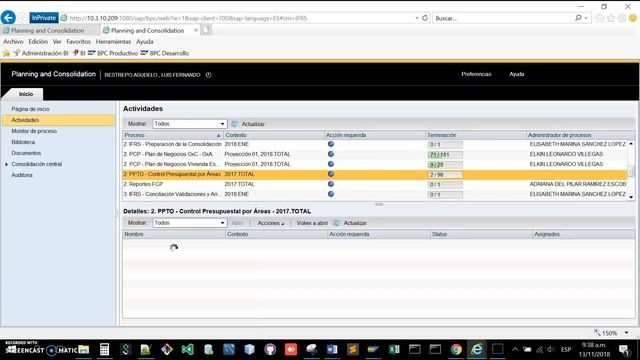Image resolution: width=640 pixels, height=360 pixels.
Task: Open browser settings gear icon
Action: click(622, 18)
